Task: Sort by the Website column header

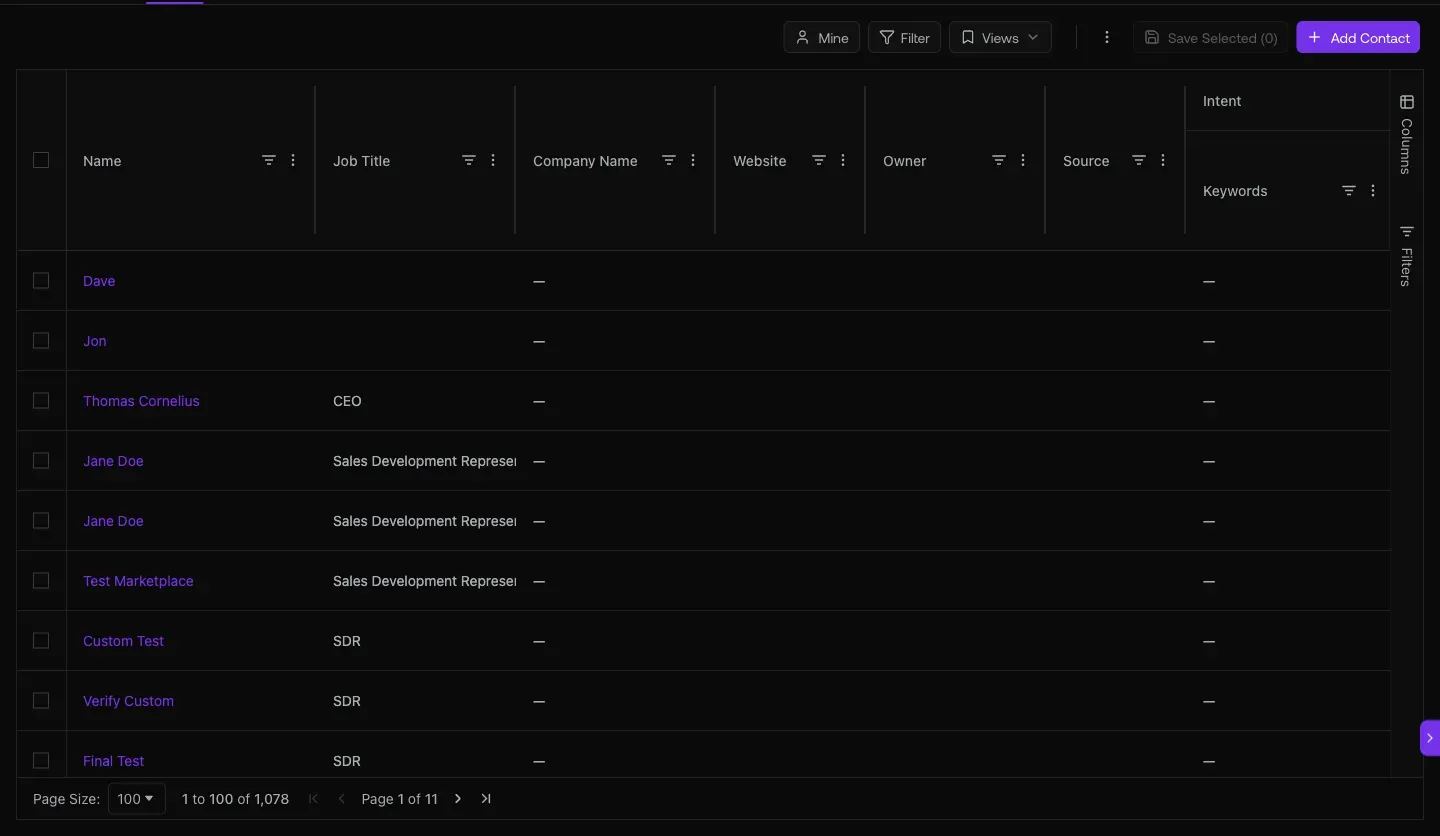Action: tap(759, 161)
